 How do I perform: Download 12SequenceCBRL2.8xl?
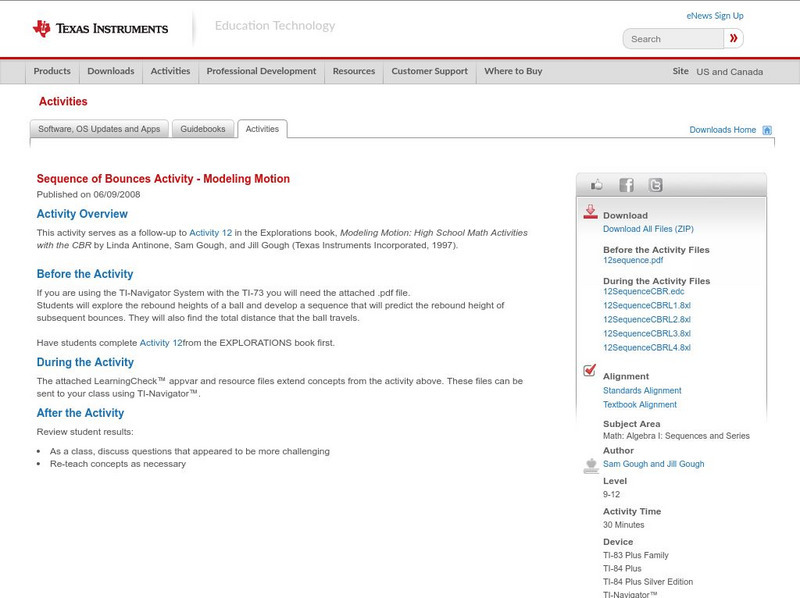pos(646,319)
